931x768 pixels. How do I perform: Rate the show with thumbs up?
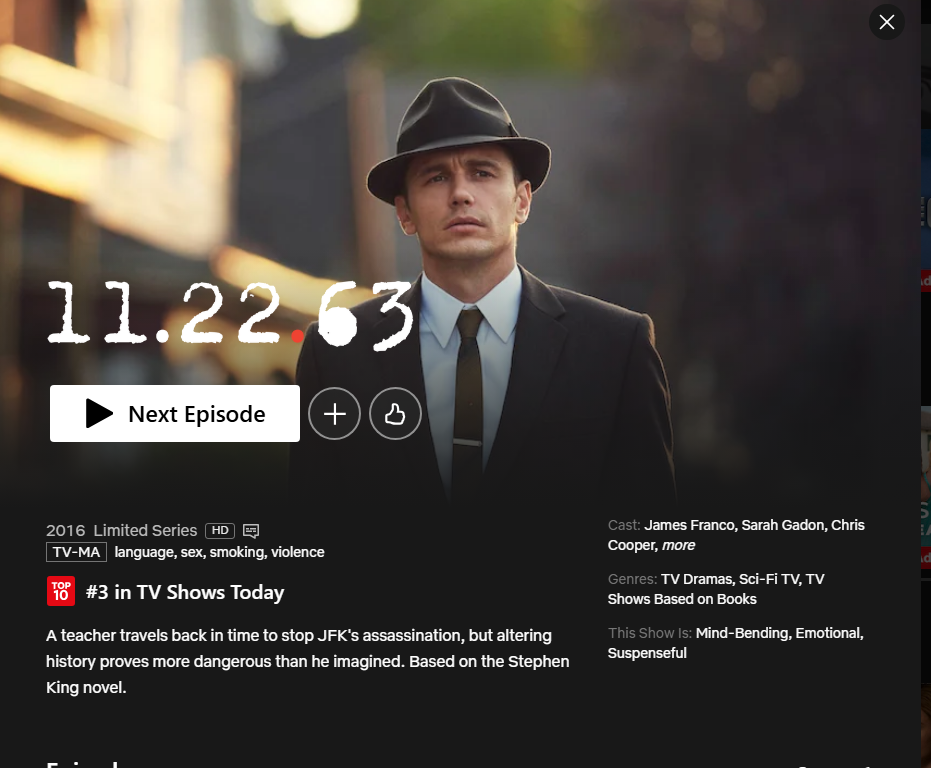(395, 413)
